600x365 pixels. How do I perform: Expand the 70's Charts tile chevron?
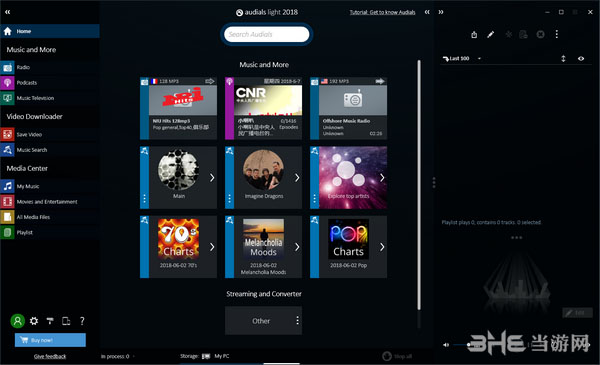pos(212,247)
